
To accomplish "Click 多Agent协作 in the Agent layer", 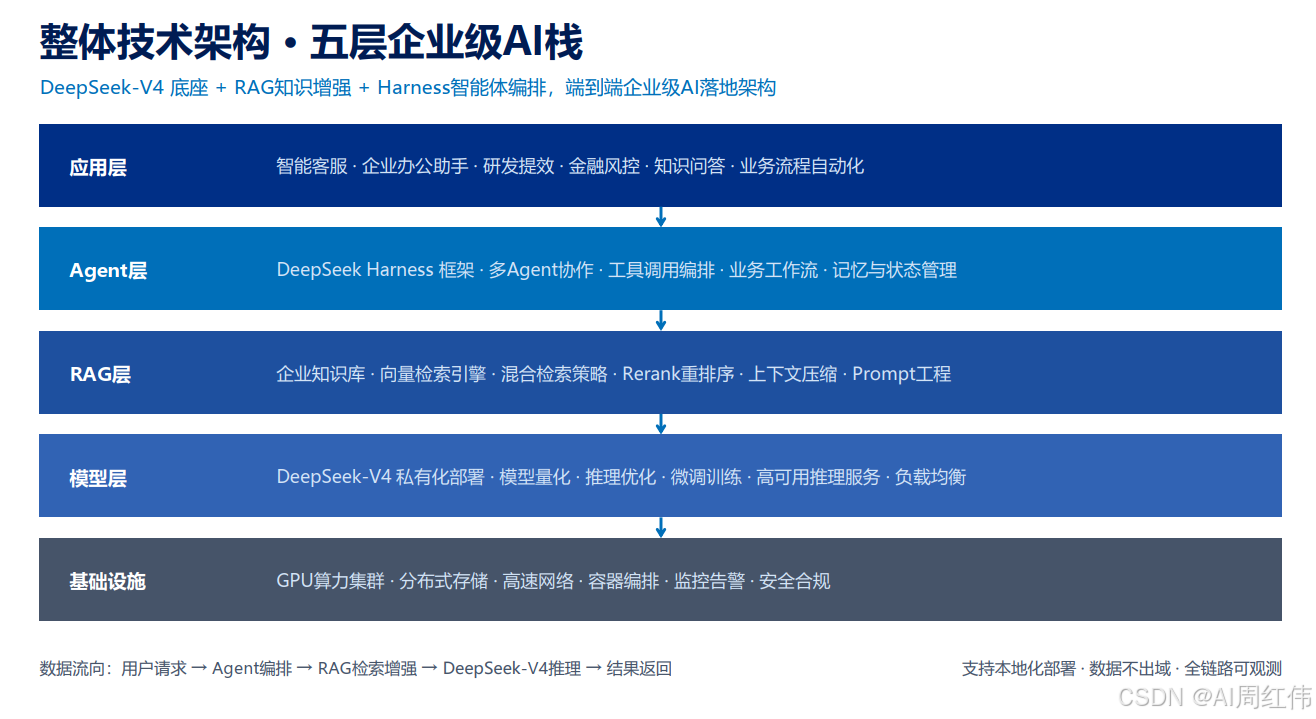I will tap(541, 270).
